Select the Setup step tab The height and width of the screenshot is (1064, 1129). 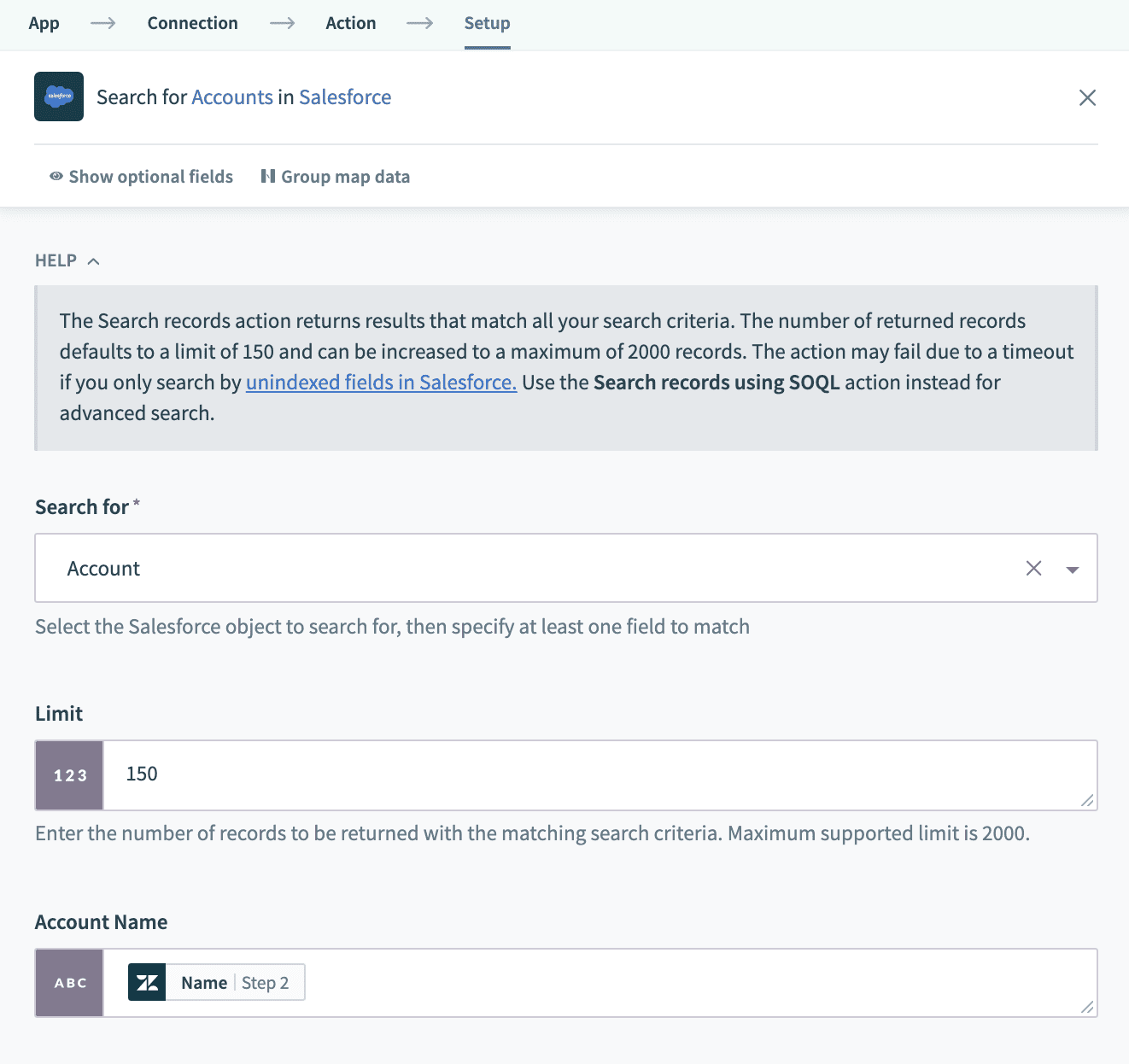(x=487, y=23)
